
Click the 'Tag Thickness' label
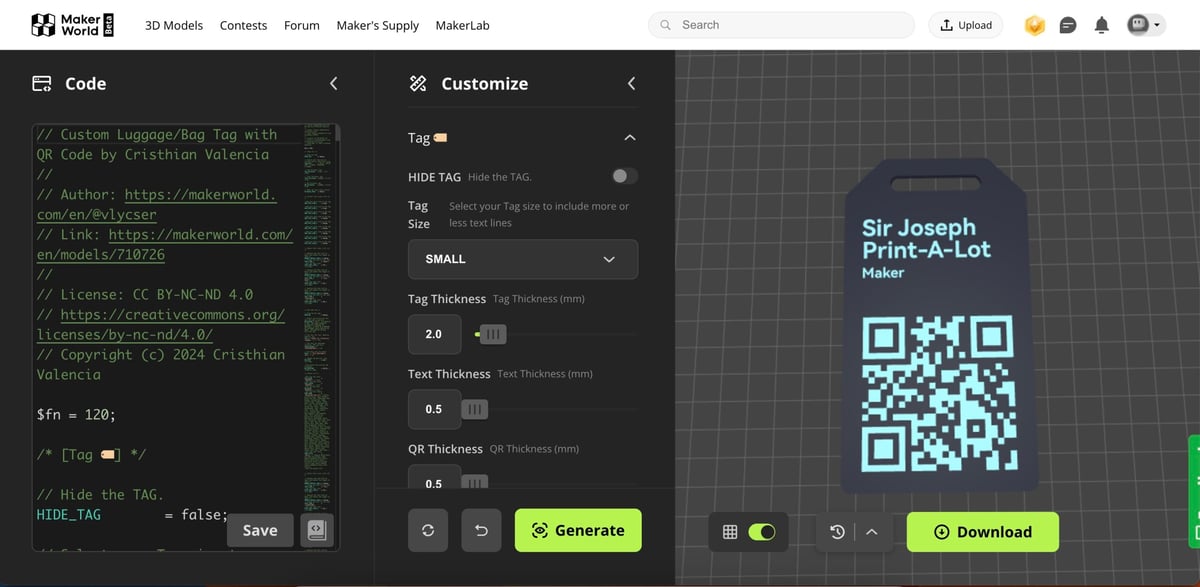(447, 299)
